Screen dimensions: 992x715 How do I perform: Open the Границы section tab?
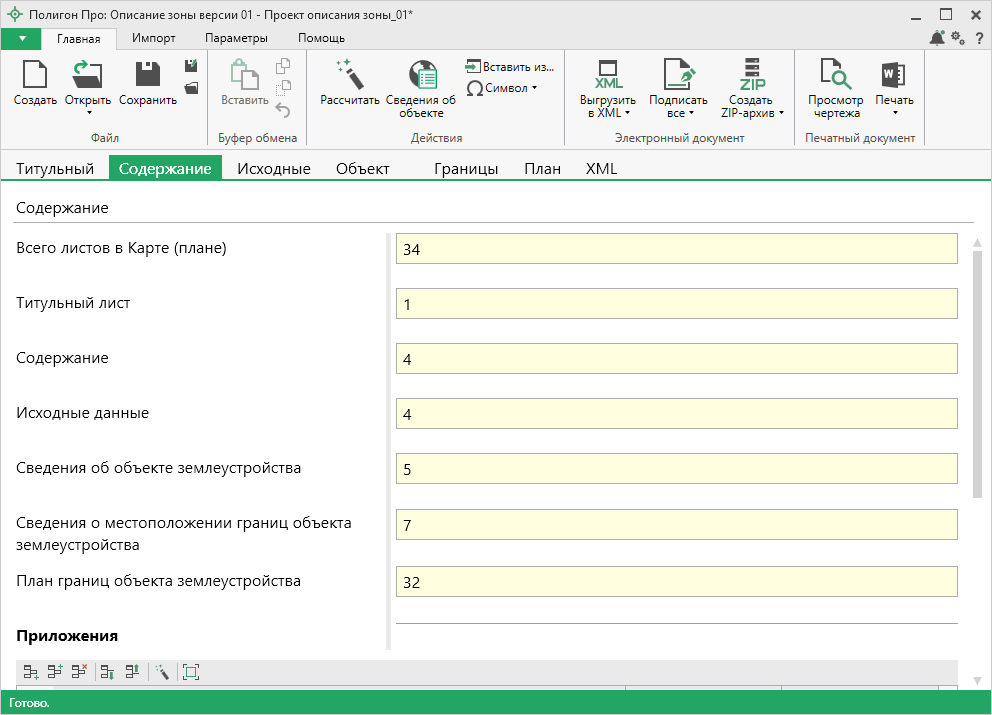click(466, 169)
